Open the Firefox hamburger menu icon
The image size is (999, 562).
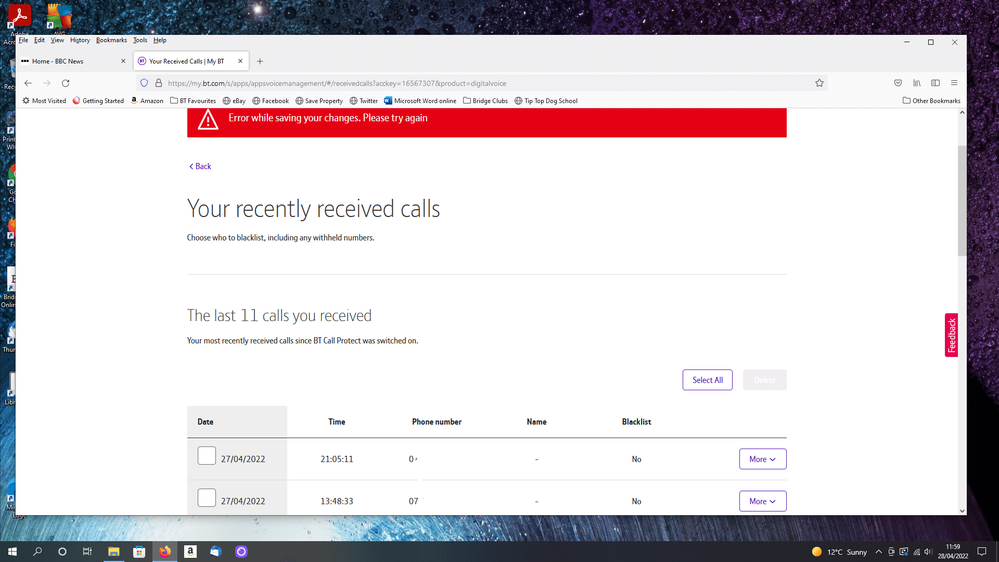click(x=954, y=83)
